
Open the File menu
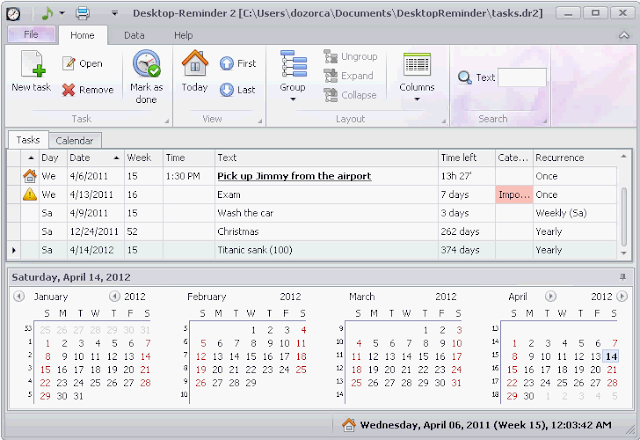(x=31, y=34)
